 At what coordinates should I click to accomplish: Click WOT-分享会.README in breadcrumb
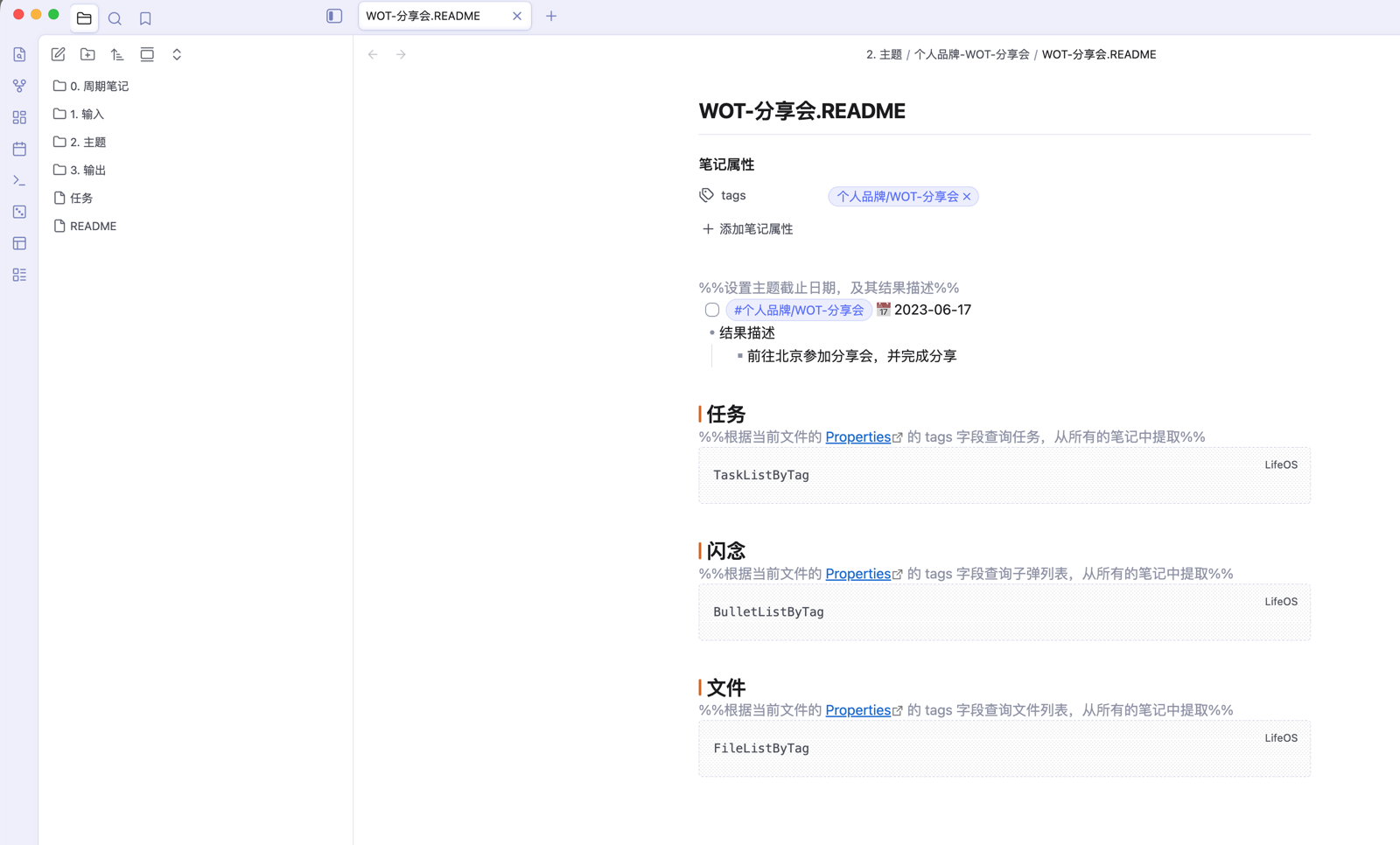point(1099,54)
